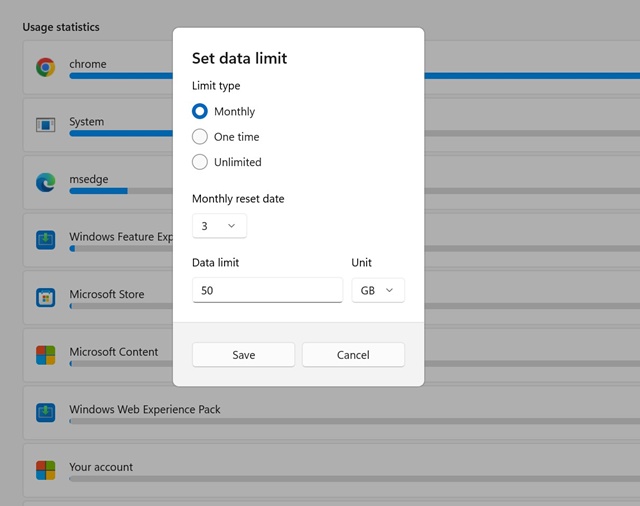Viewport: 640px width, 506px height.
Task: Select the Monthly limit type
Action: coord(200,112)
